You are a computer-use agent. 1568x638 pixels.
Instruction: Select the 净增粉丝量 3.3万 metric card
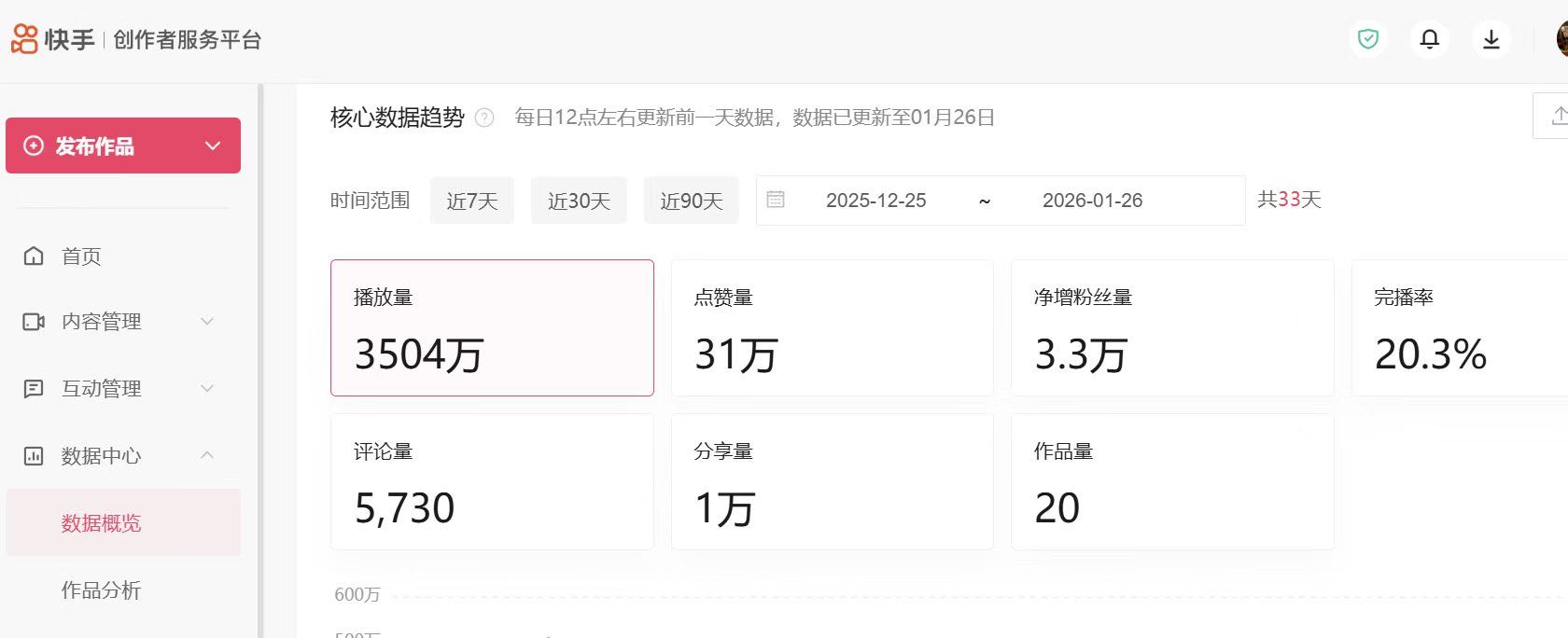pyautogui.click(x=1172, y=327)
